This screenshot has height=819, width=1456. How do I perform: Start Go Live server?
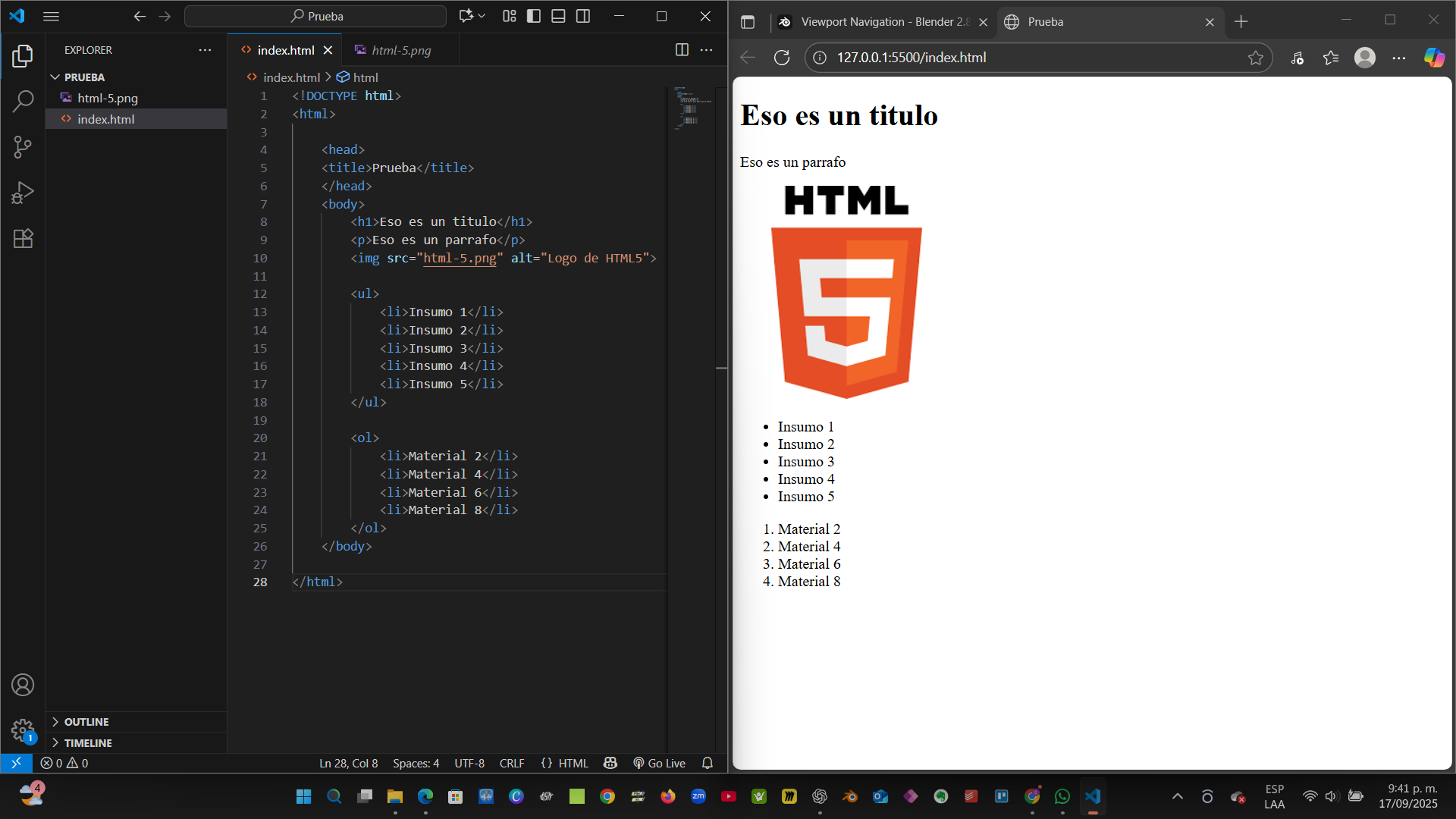click(x=659, y=763)
